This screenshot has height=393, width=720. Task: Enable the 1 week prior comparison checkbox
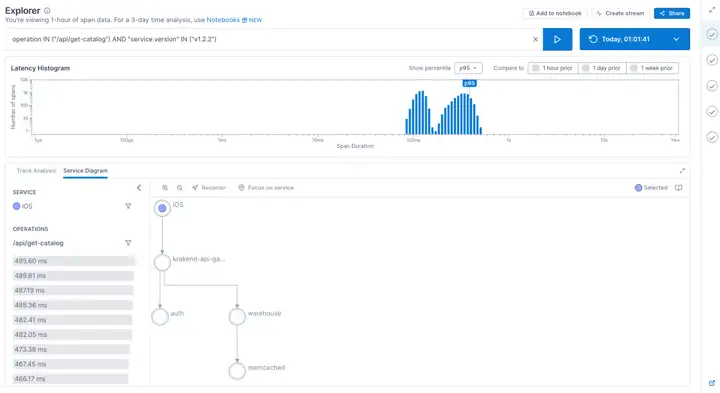click(634, 68)
